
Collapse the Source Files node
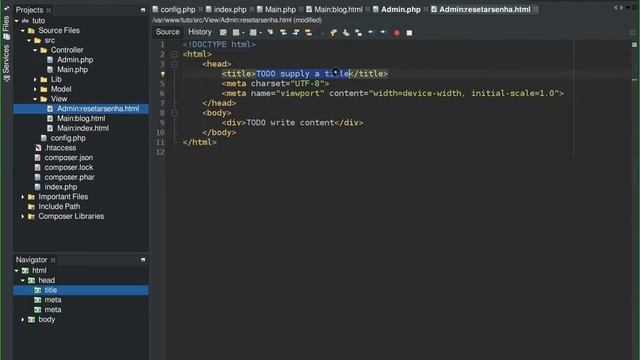tap(23, 31)
